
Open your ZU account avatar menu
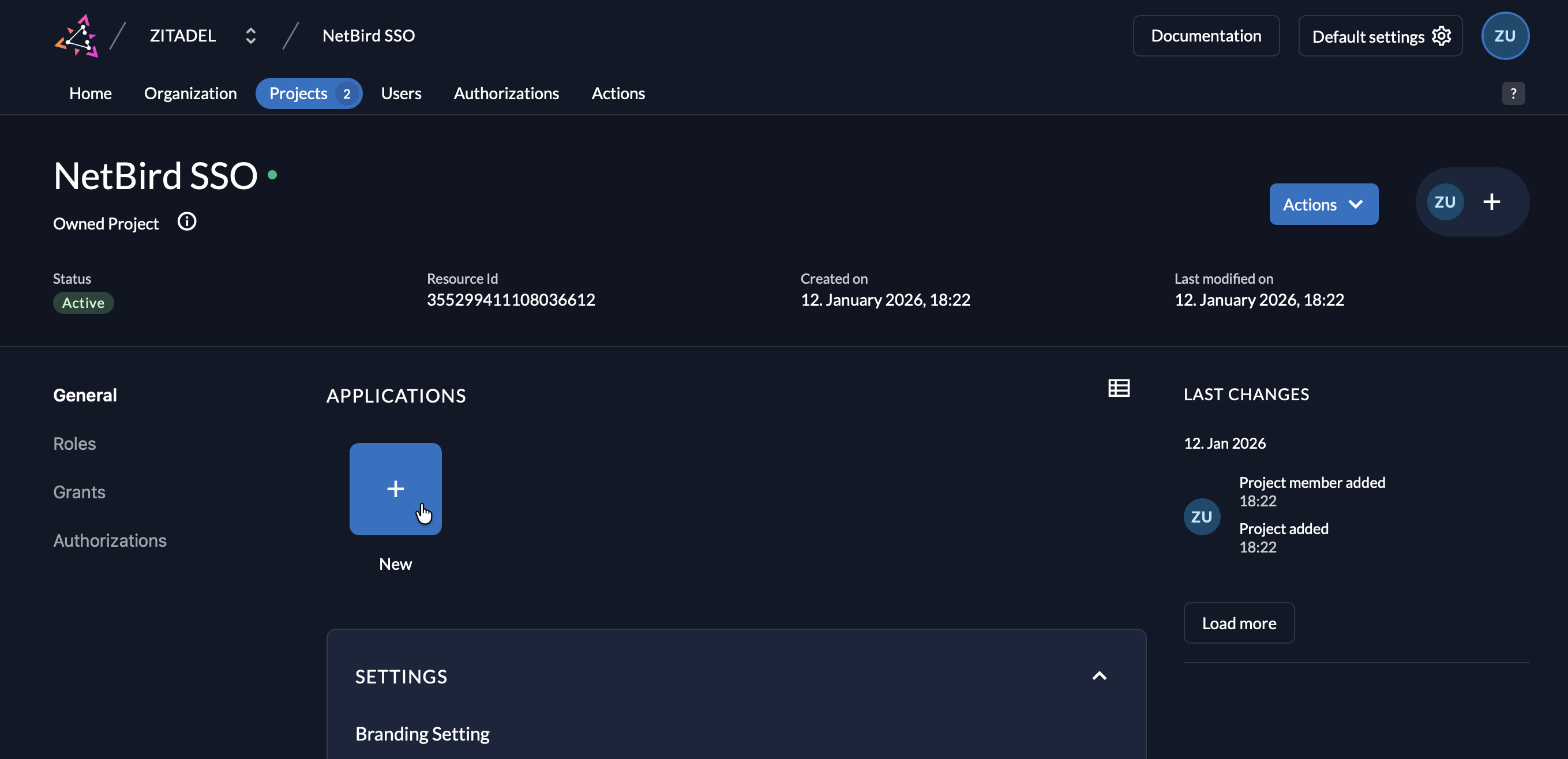pos(1505,35)
